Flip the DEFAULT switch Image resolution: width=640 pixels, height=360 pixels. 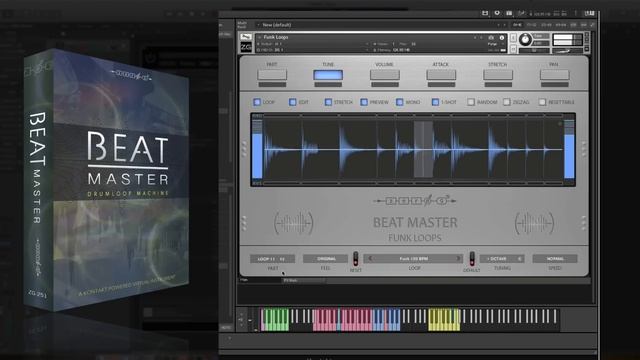tap(472, 259)
